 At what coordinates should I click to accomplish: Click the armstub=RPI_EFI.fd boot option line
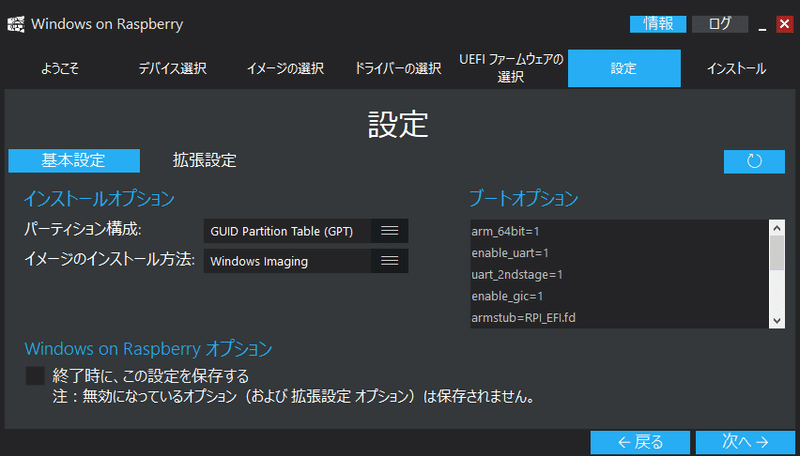click(523, 317)
